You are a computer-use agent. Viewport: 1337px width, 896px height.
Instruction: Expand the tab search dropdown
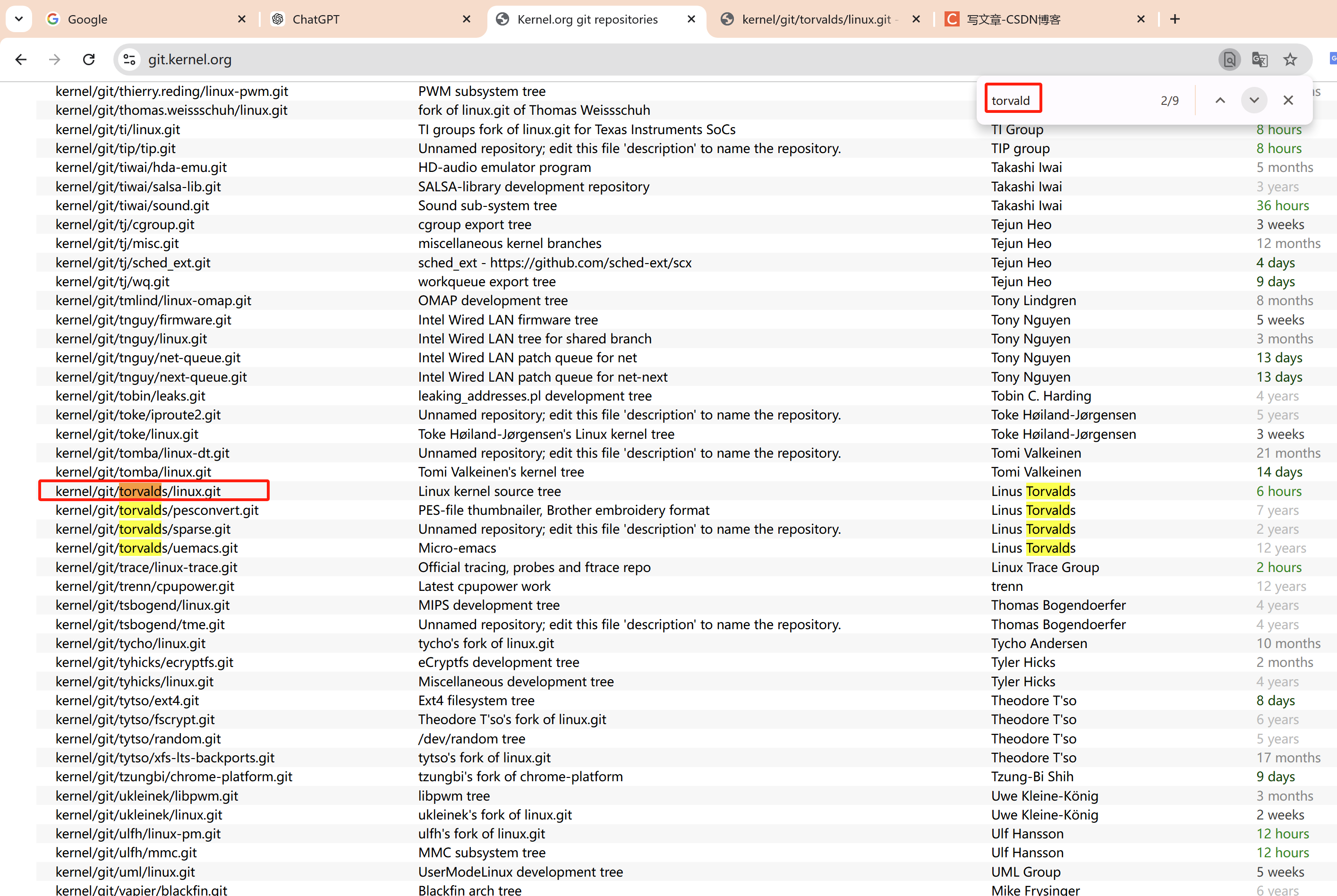19,19
